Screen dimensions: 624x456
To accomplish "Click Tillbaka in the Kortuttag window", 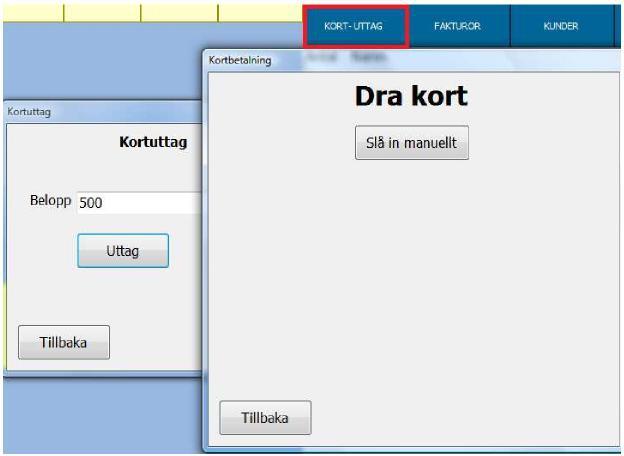I will point(64,343).
